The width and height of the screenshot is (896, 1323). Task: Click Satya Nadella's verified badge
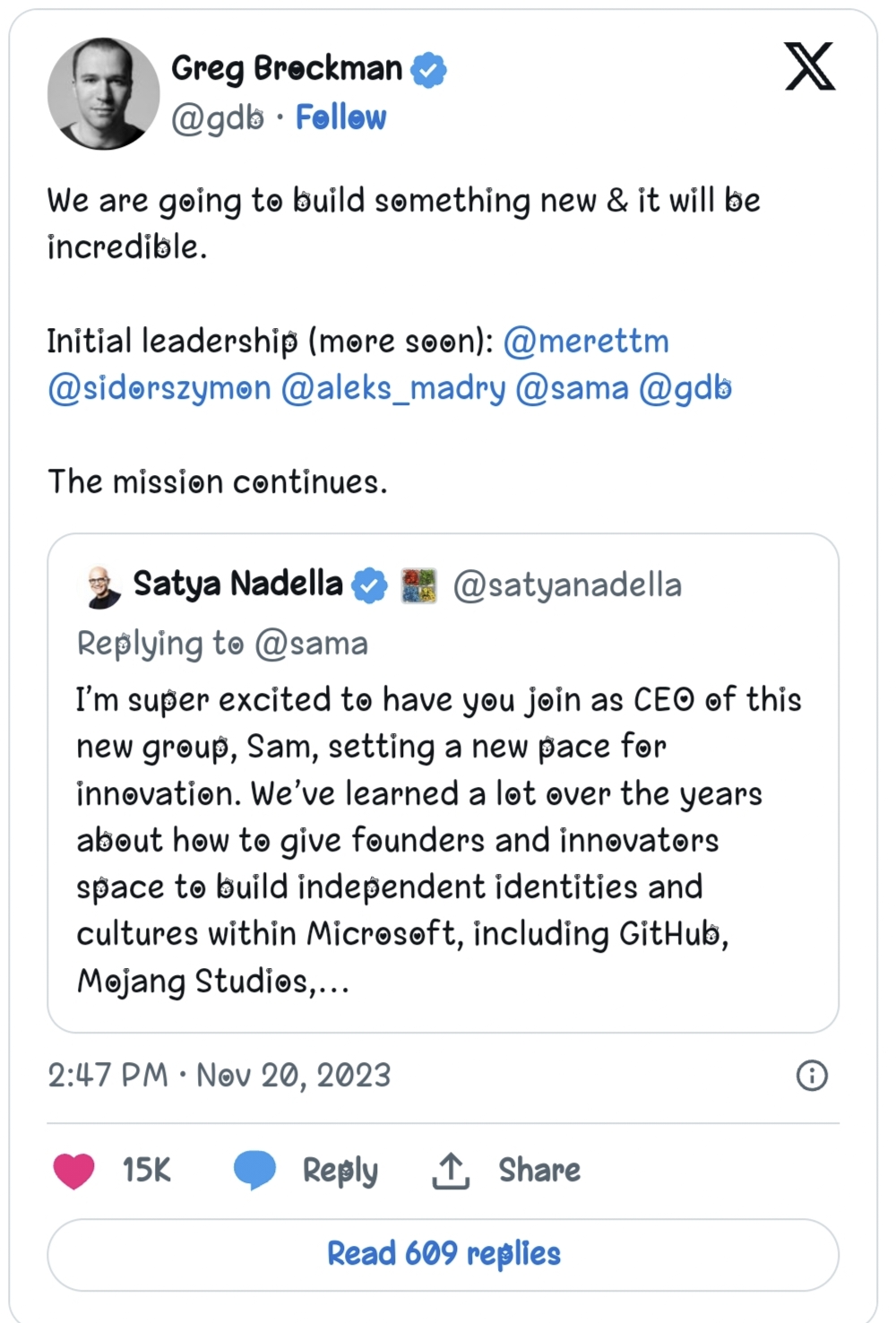point(369,585)
